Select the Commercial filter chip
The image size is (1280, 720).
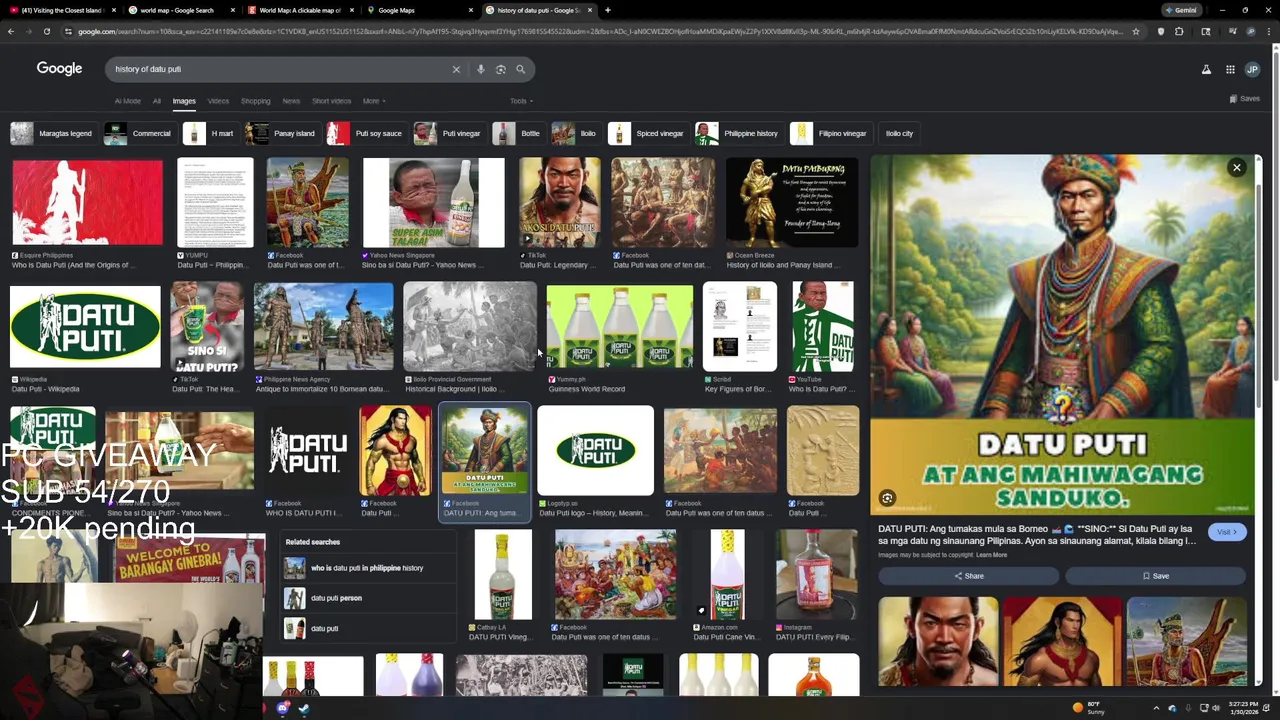[x=139, y=133]
